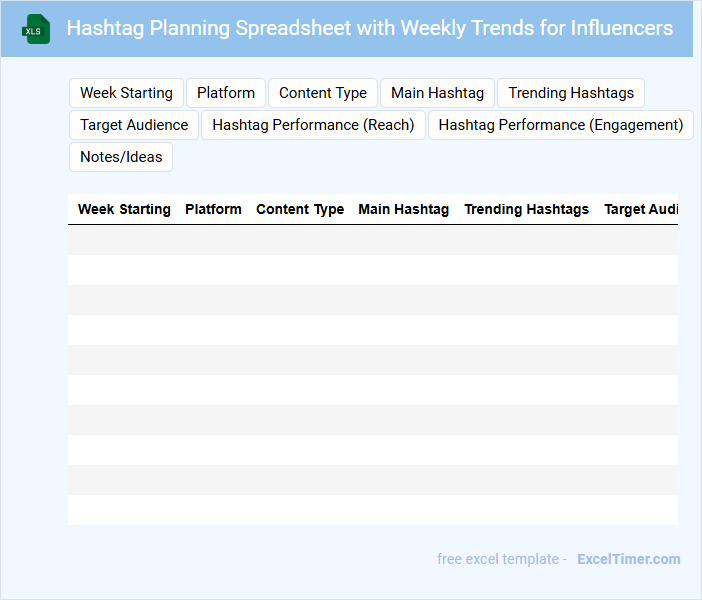Click the Content Type tag
Image resolution: width=702 pixels, height=600 pixels.
(x=323, y=93)
